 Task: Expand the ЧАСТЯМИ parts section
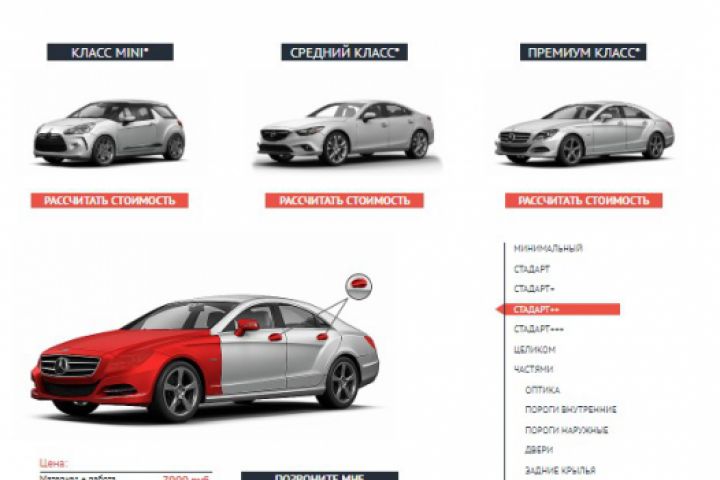533,369
